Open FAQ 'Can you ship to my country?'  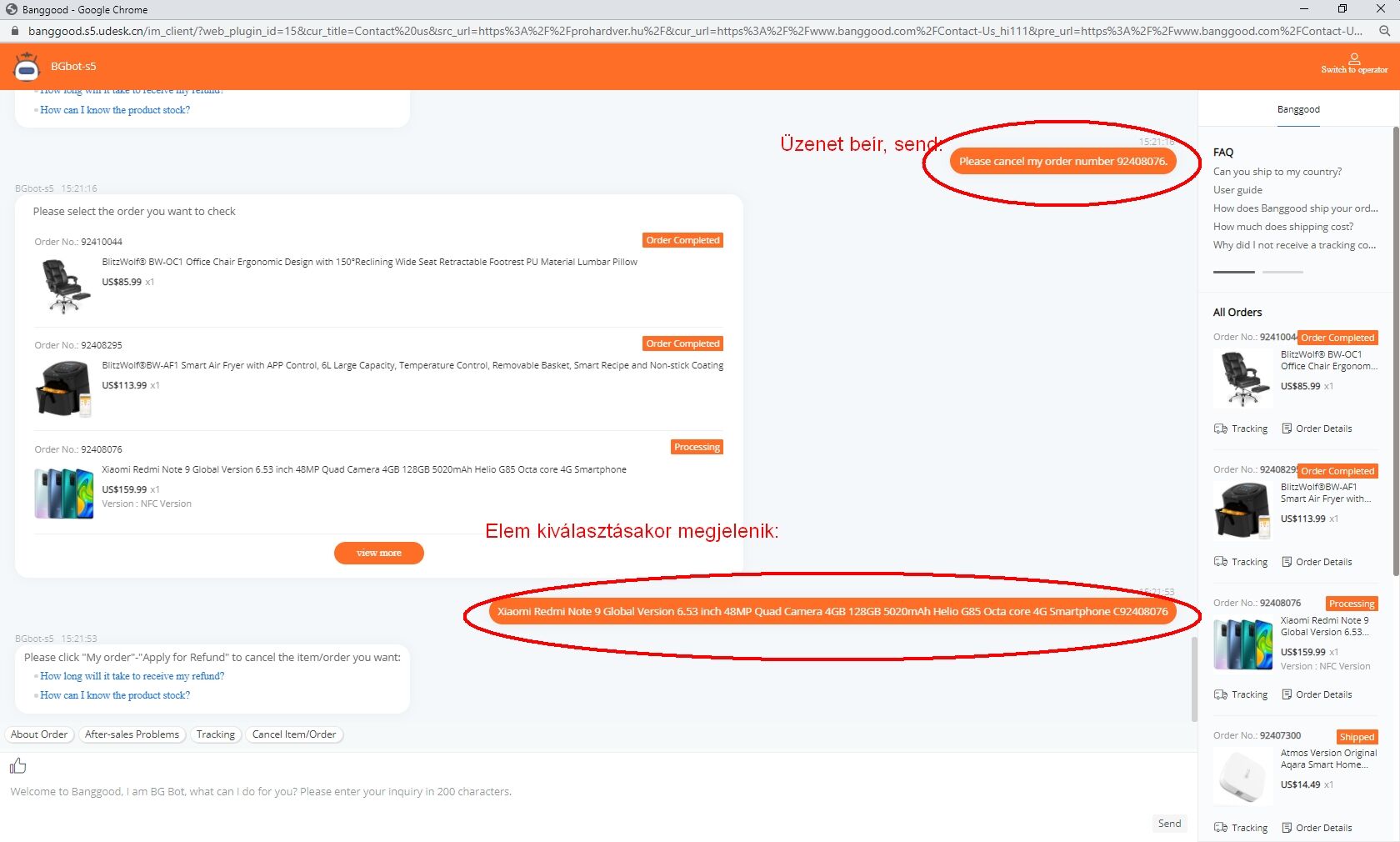tap(1277, 172)
